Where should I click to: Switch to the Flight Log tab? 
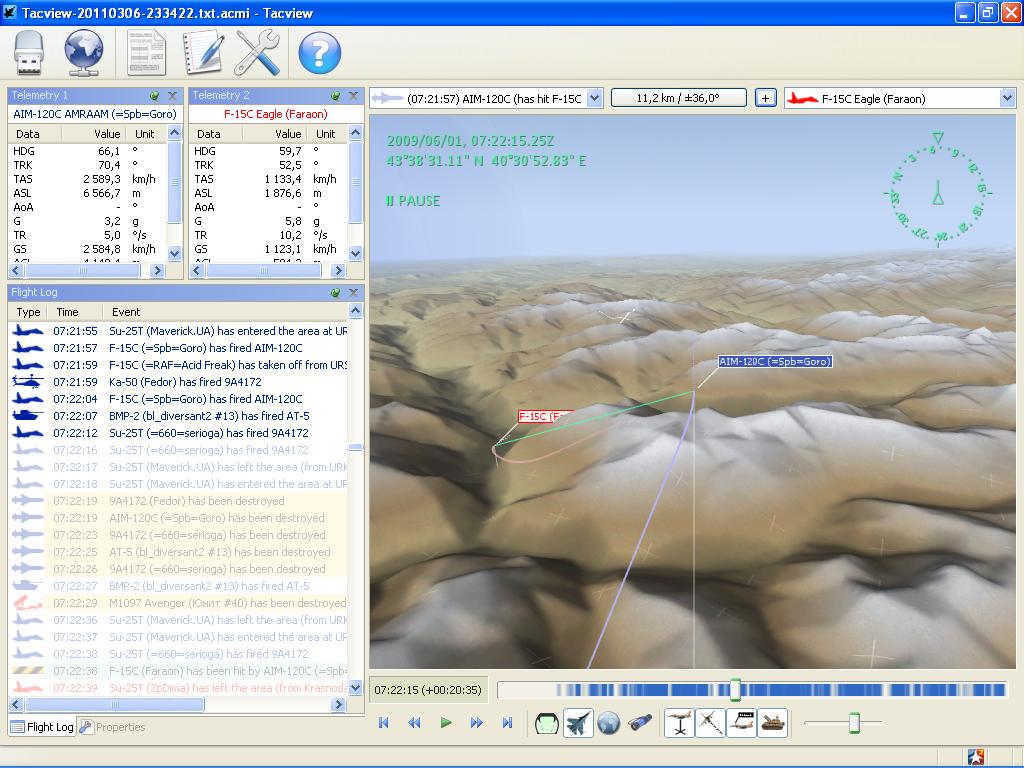click(42, 727)
